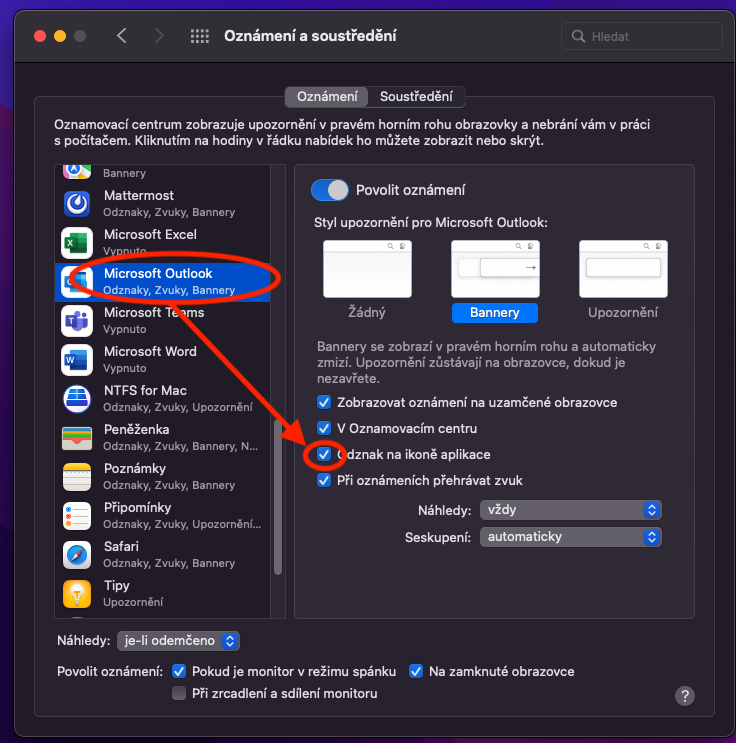This screenshot has width=736, height=743.
Task: Select NTFS for Mac row
Action: coord(163,399)
